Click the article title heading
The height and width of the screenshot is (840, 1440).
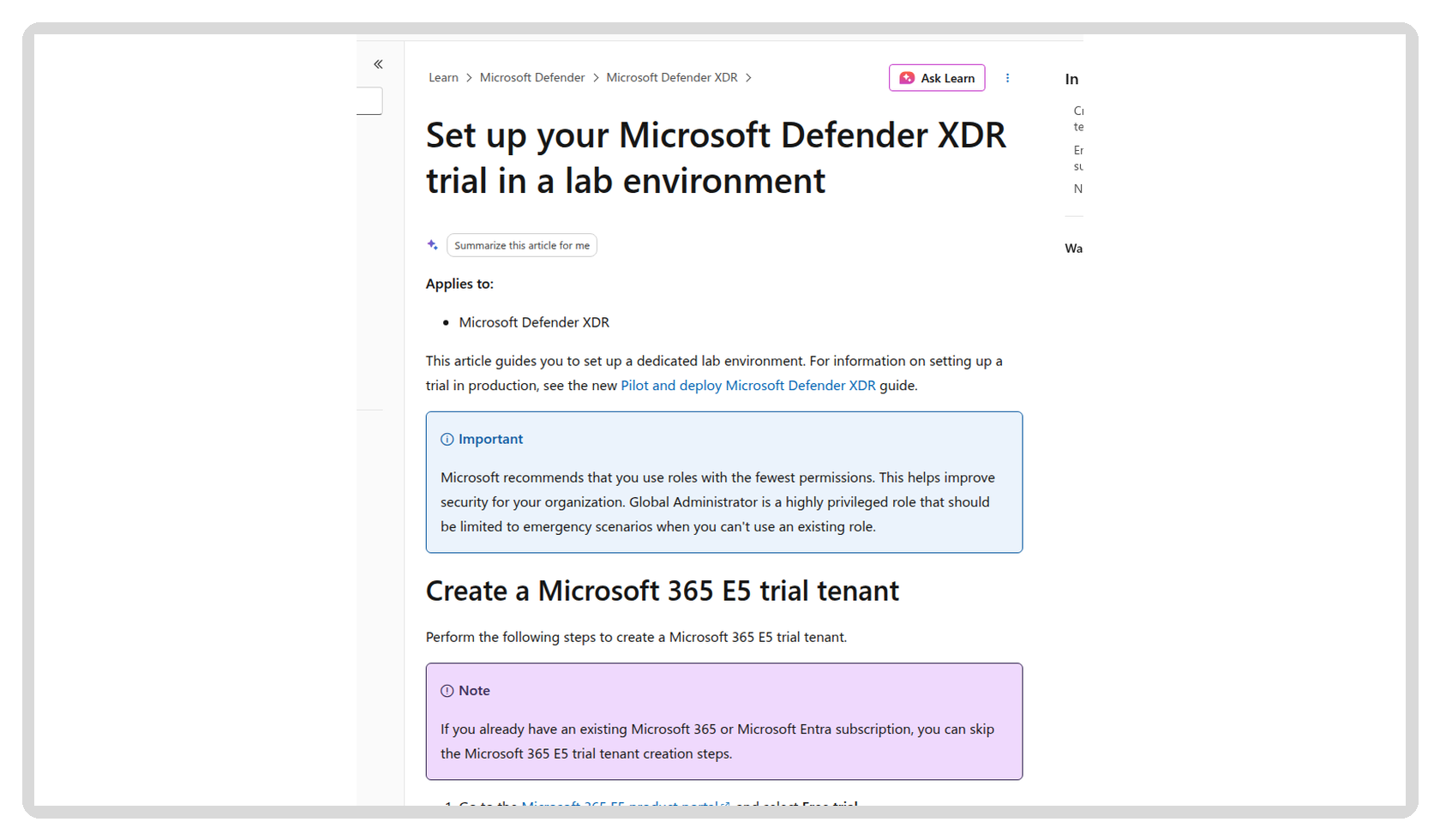coord(716,158)
